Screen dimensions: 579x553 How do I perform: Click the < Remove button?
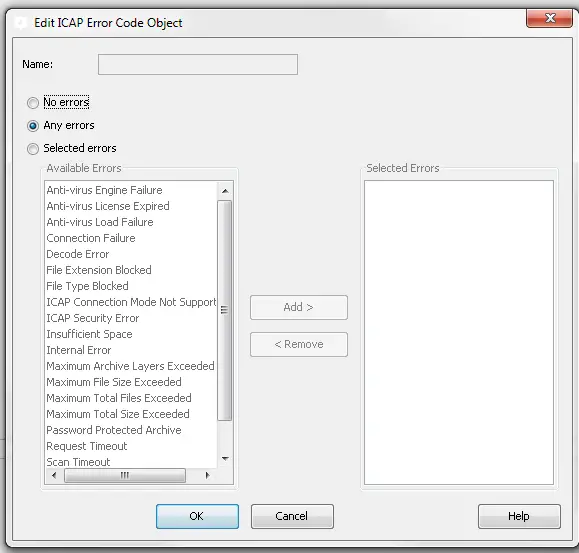(299, 344)
